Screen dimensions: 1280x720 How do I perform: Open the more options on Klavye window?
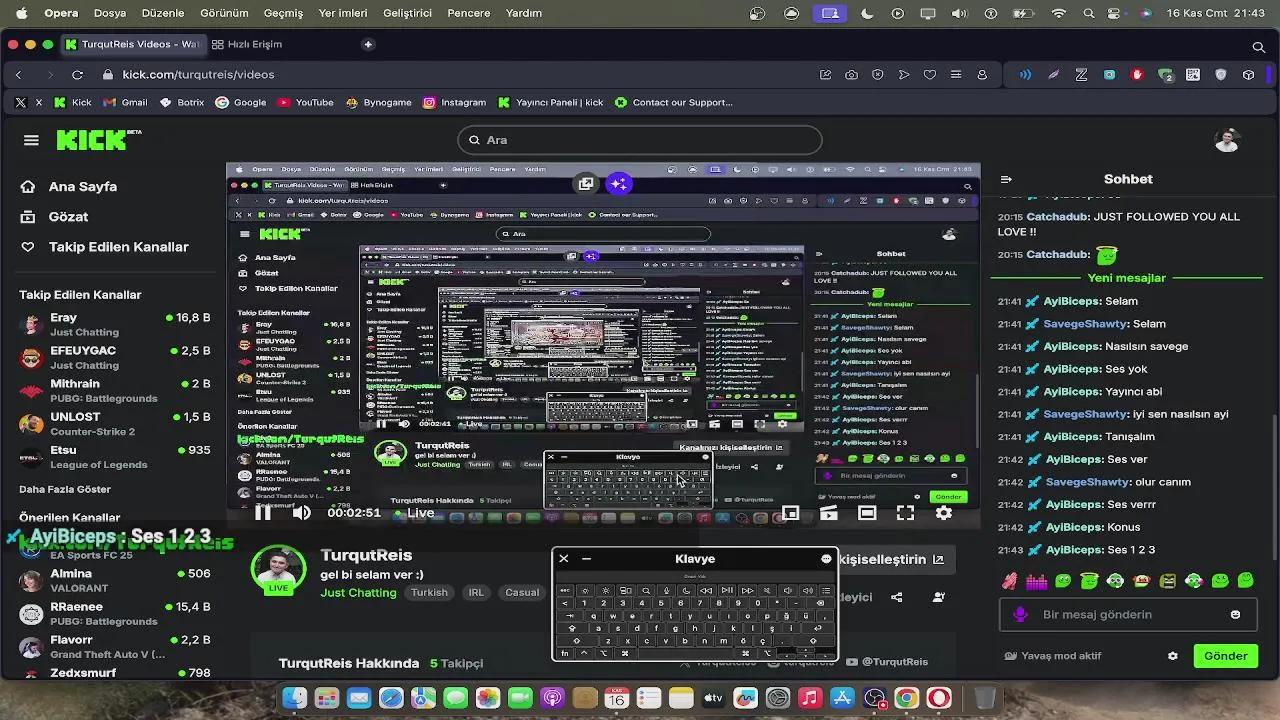coord(826,559)
